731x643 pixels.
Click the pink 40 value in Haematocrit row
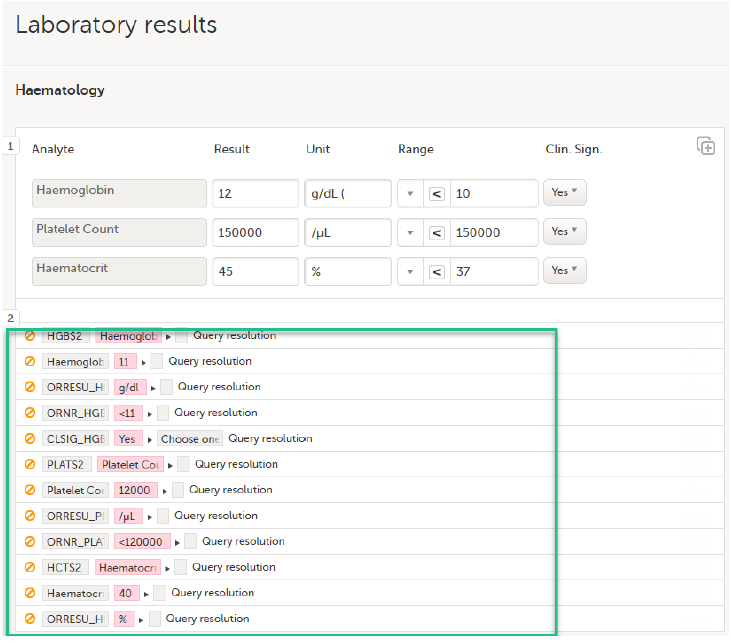click(125, 594)
